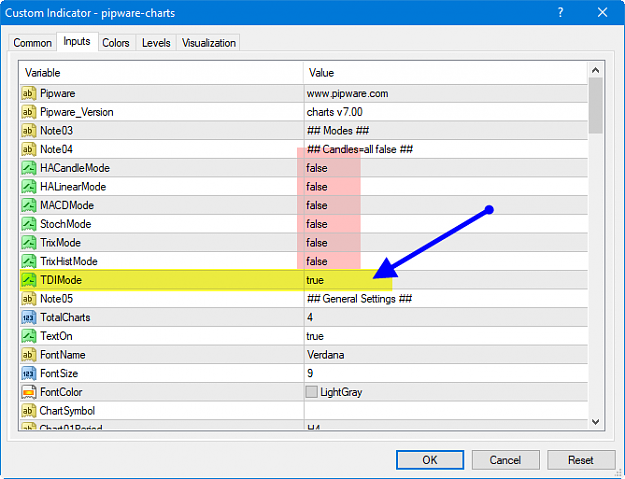Screen dimensions: 625x479
Task: Click the string icon next to Note05
Action: click(x=28, y=299)
